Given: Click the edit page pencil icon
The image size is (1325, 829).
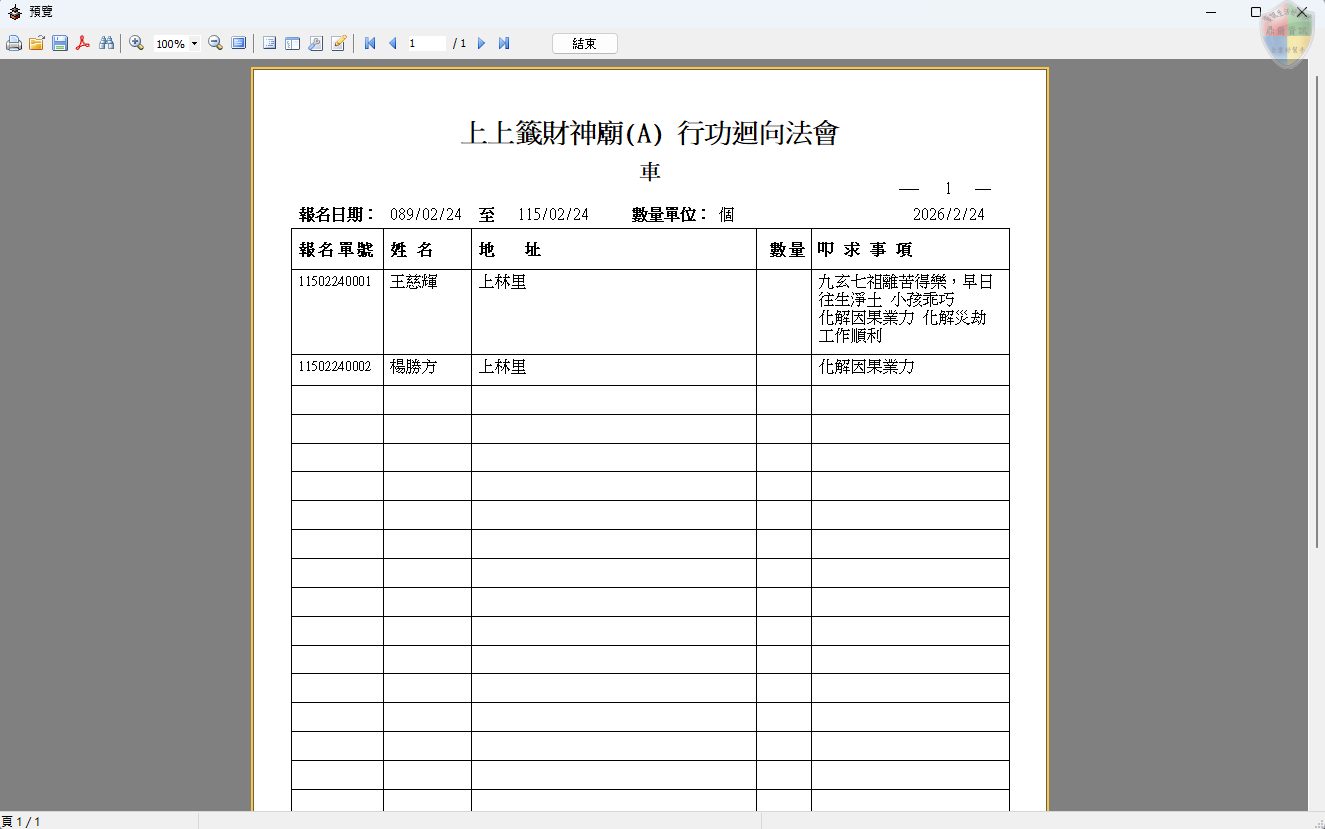Looking at the screenshot, I should (339, 44).
